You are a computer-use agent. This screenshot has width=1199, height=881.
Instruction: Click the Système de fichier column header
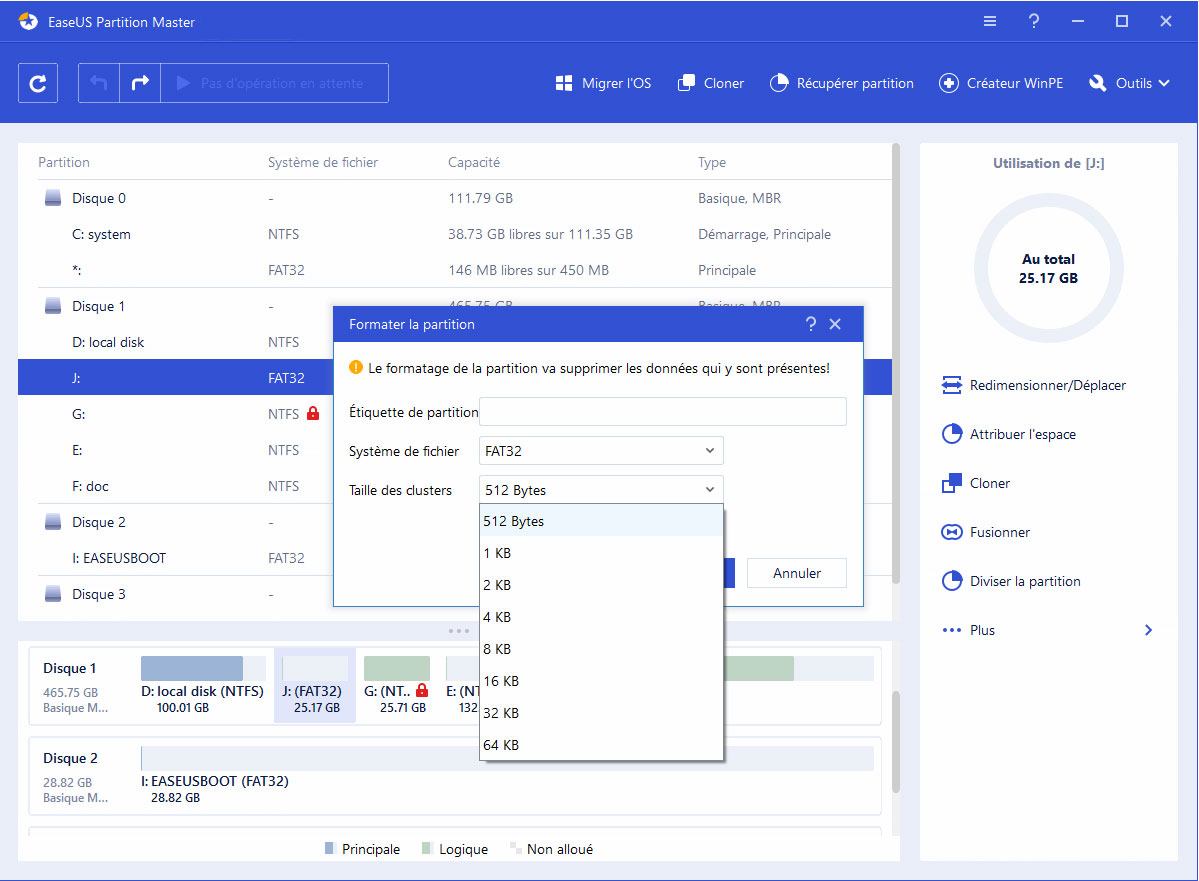323,162
